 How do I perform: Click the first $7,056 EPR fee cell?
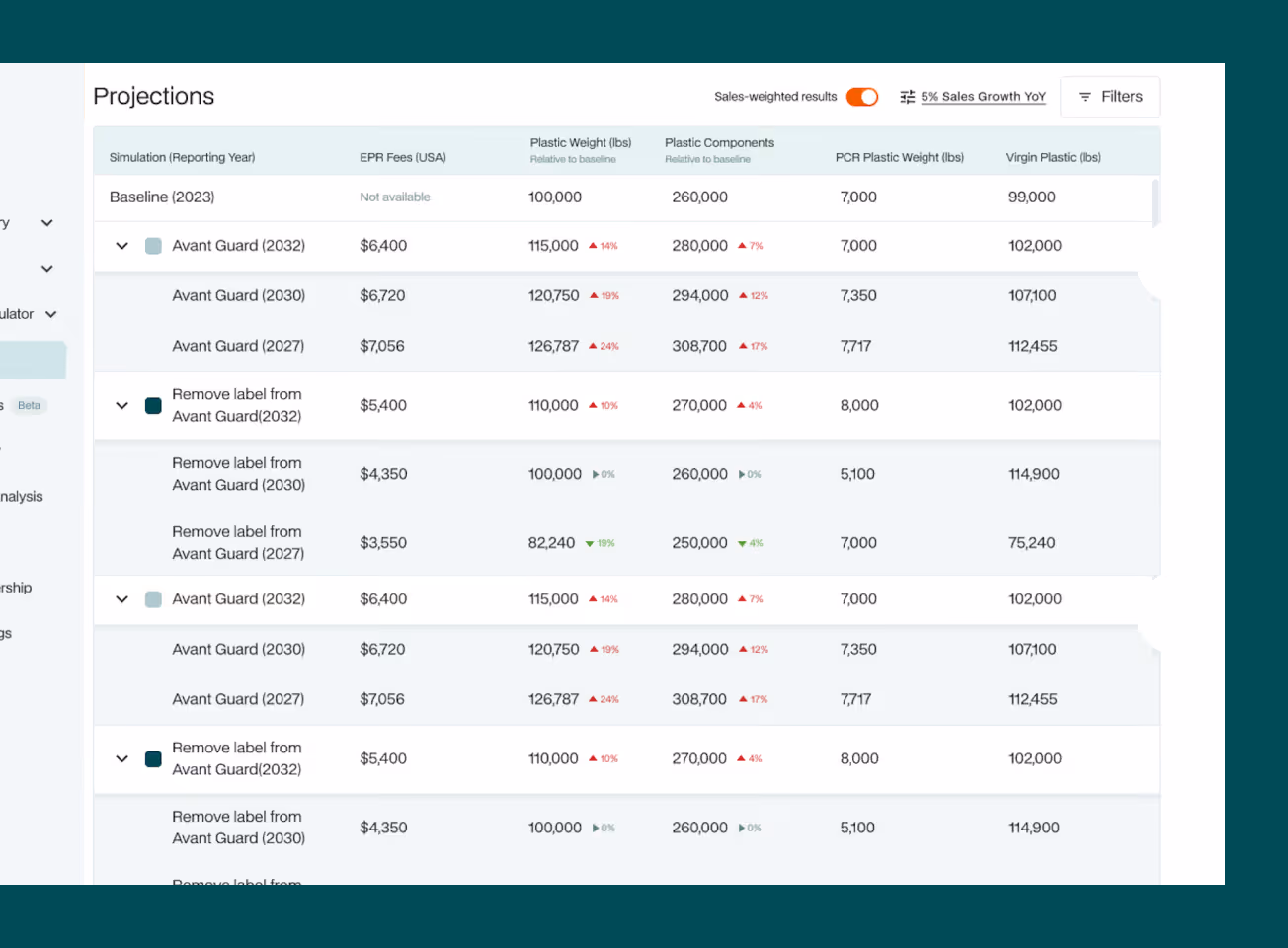click(382, 346)
